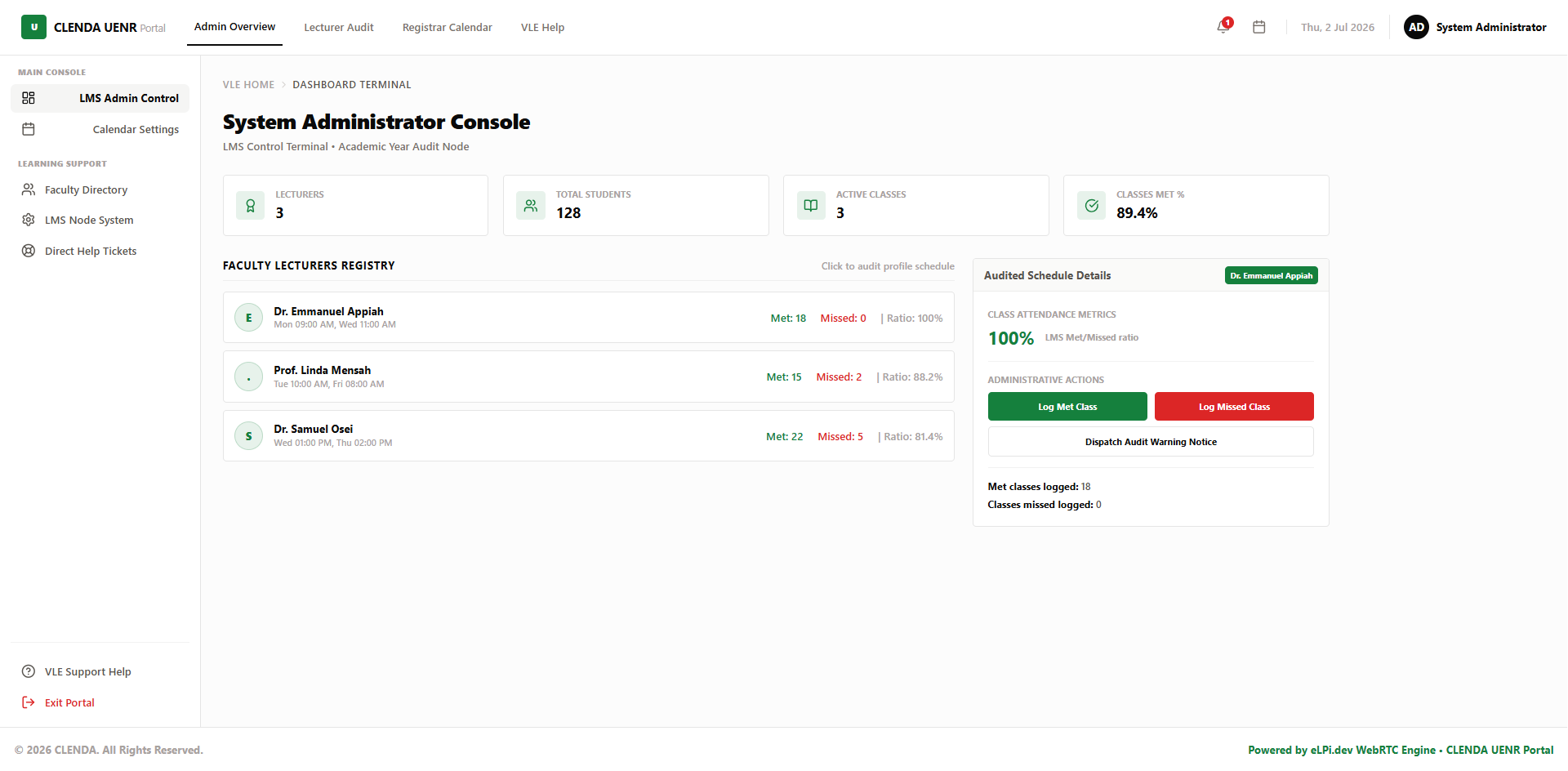Image resolution: width=1568 pixels, height=771 pixels.
Task: Open the VLE Help tab
Action: [x=543, y=27]
